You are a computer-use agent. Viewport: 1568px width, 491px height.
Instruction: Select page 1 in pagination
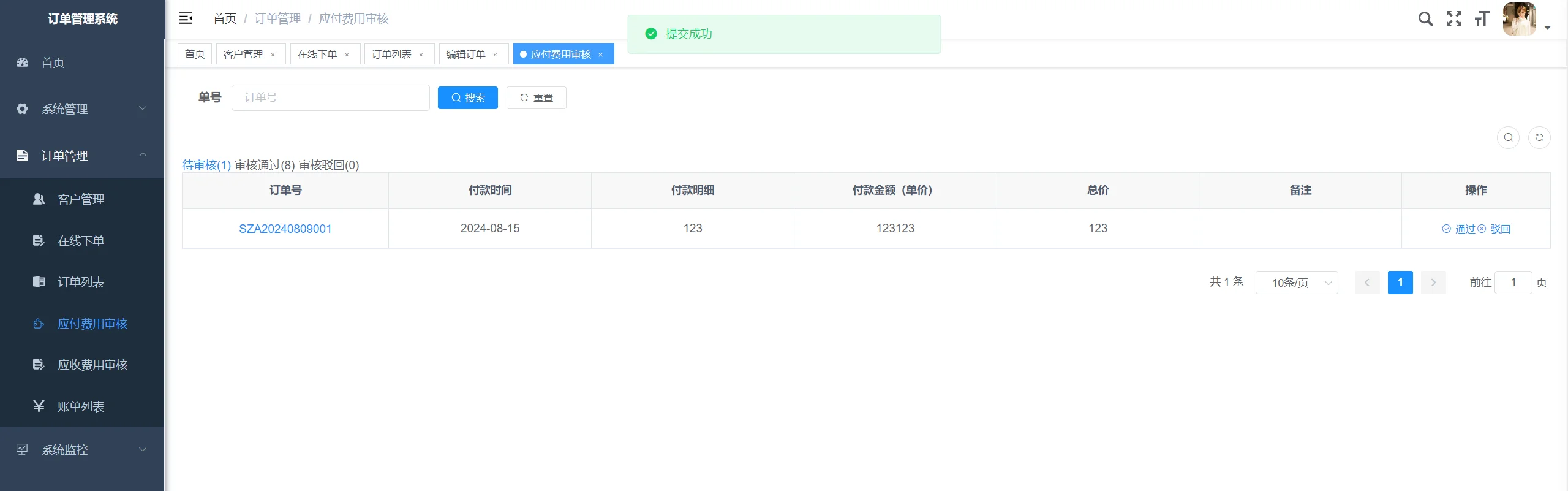pos(1400,283)
